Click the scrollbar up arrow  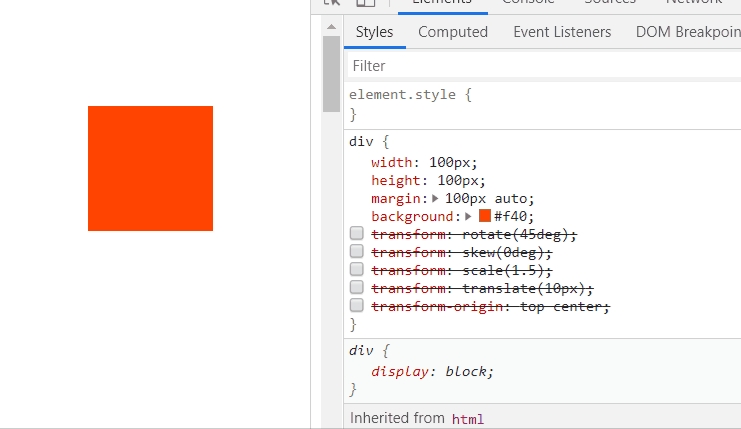coord(331,25)
